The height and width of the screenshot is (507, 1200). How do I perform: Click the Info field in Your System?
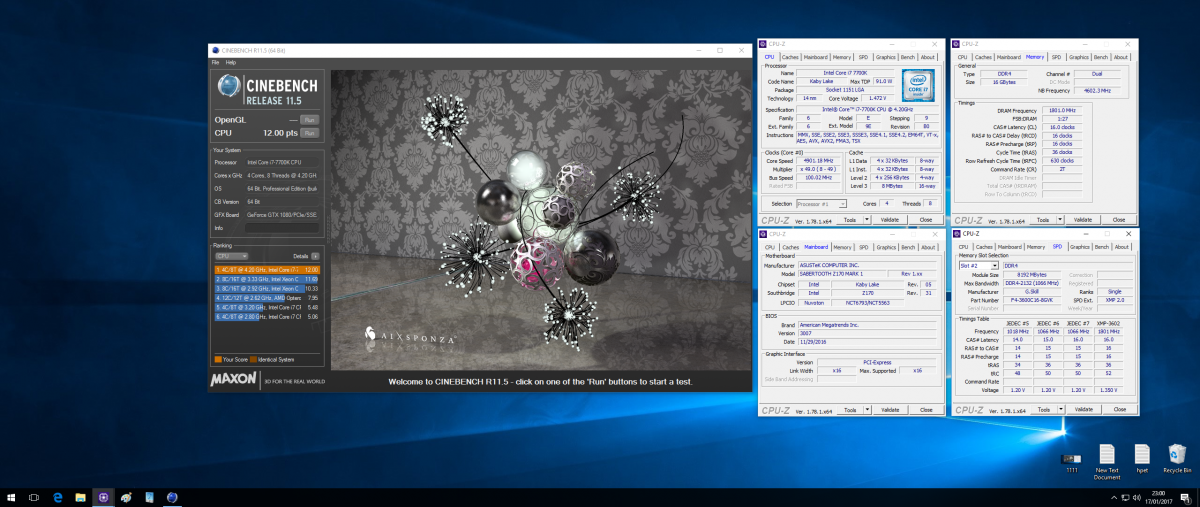pyautogui.click(x=282, y=228)
